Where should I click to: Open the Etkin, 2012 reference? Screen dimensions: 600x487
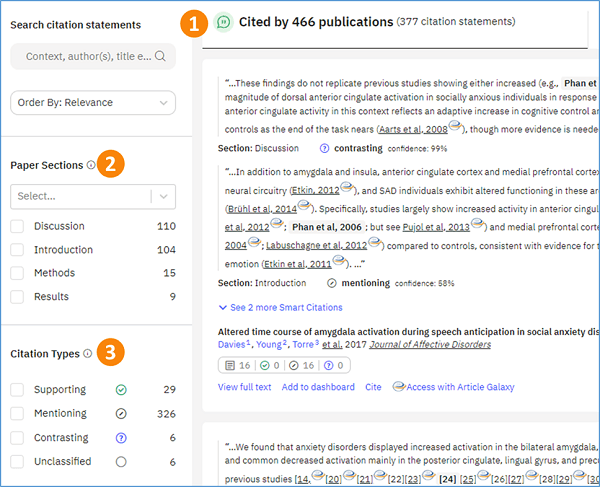315,191
